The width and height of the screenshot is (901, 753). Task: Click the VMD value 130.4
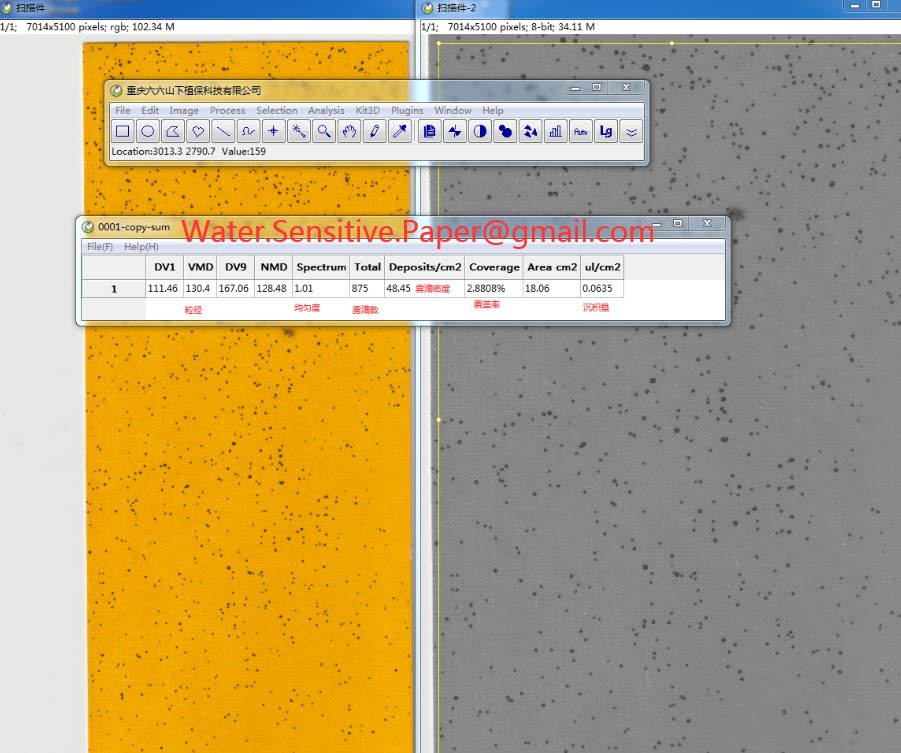click(x=198, y=289)
